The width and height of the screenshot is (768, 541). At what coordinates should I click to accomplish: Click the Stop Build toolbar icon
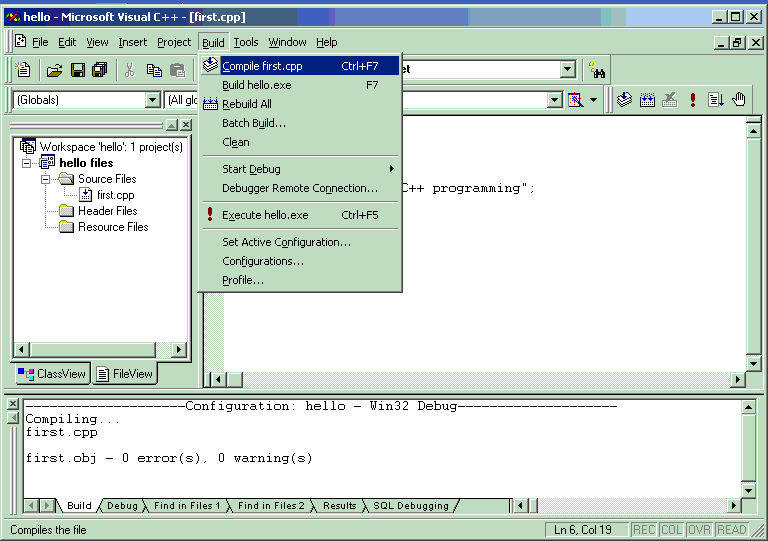pyautogui.click(x=670, y=100)
